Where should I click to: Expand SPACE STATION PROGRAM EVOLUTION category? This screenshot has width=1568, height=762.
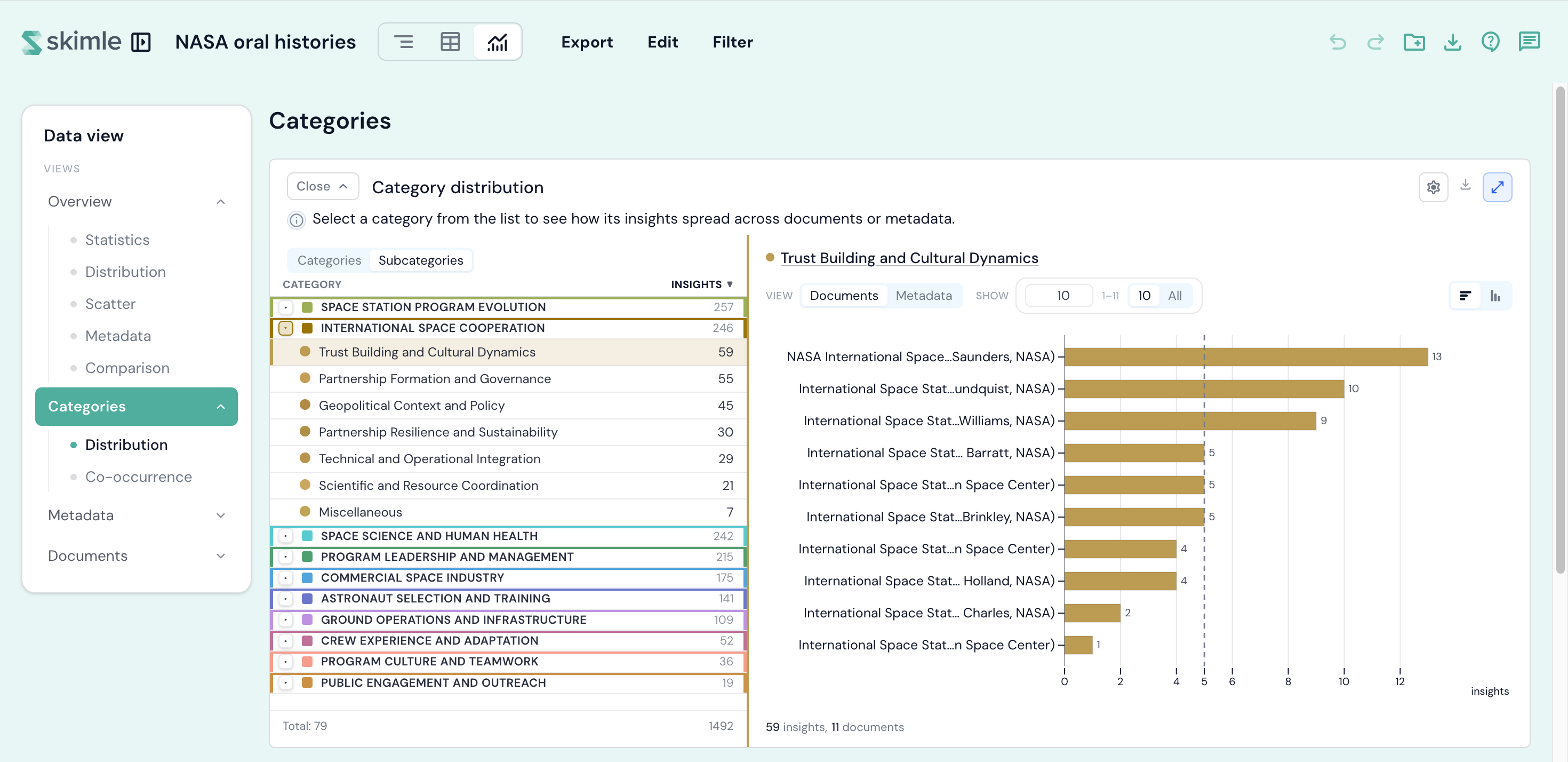[285, 307]
